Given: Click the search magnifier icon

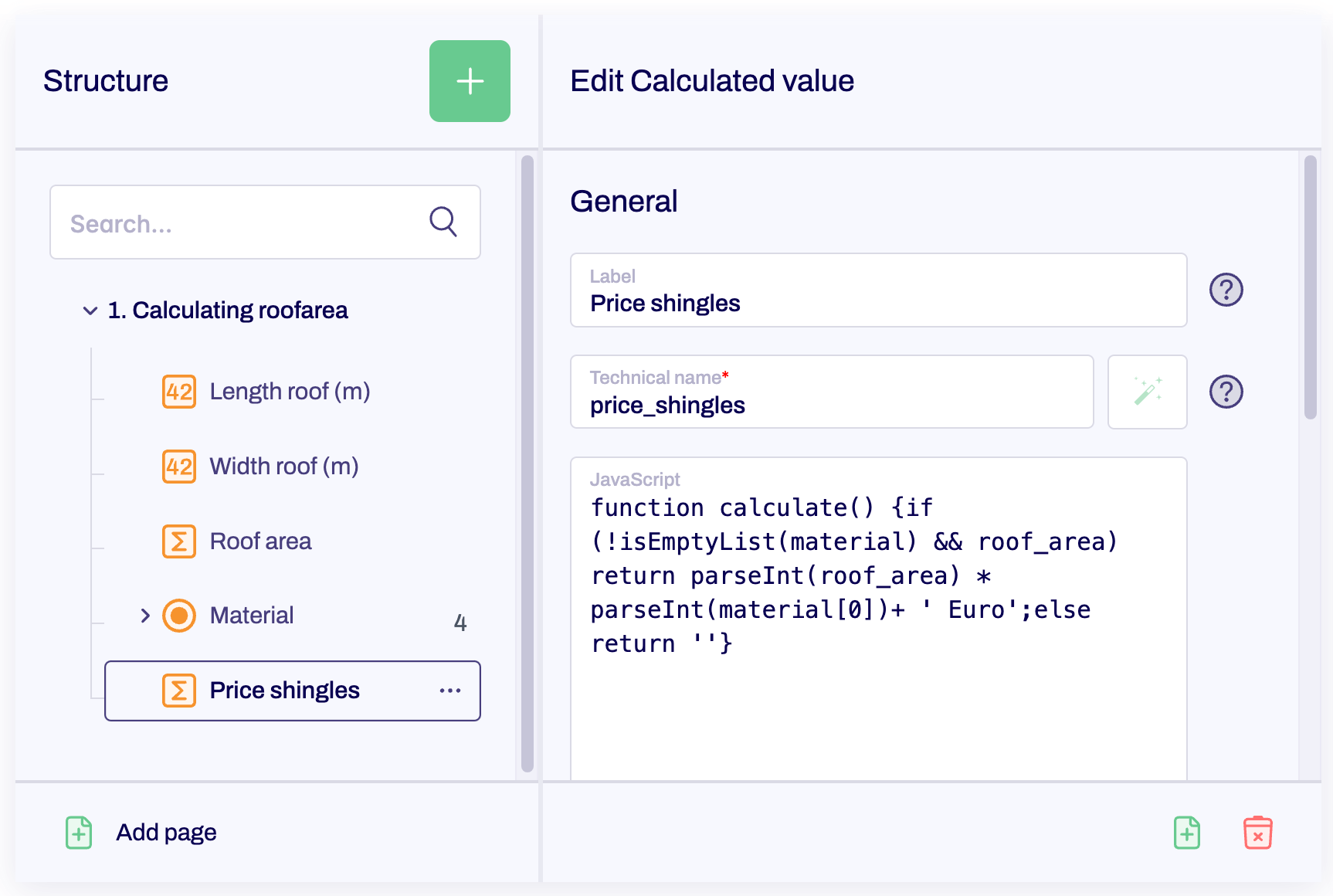Looking at the screenshot, I should pyautogui.click(x=443, y=222).
